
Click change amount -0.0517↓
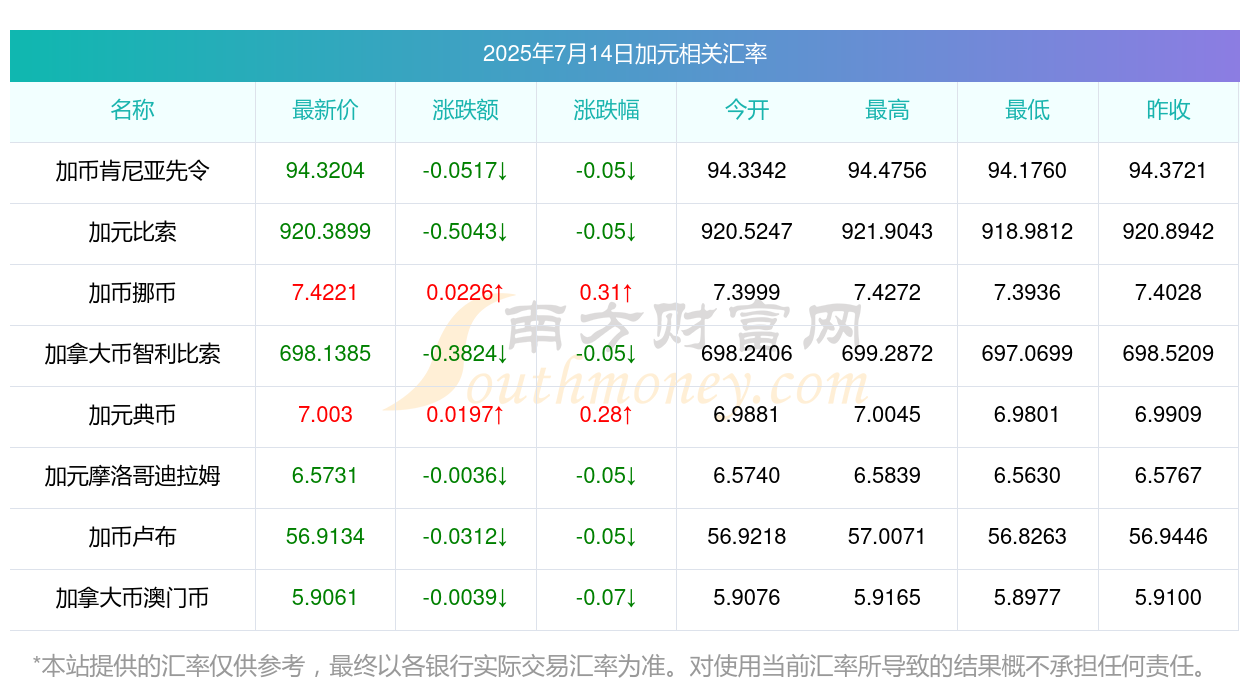click(465, 171)
